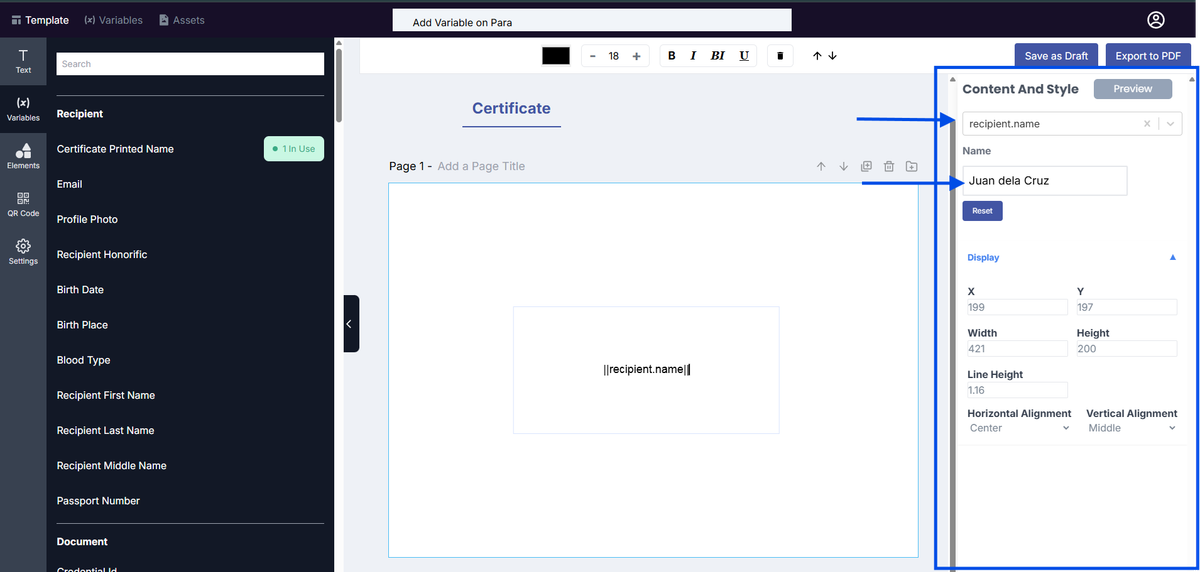Image resolution: width=1200 pixels, height=572 pixels.
Task: Click Save as Draft button
Action: pos(1056,56)
